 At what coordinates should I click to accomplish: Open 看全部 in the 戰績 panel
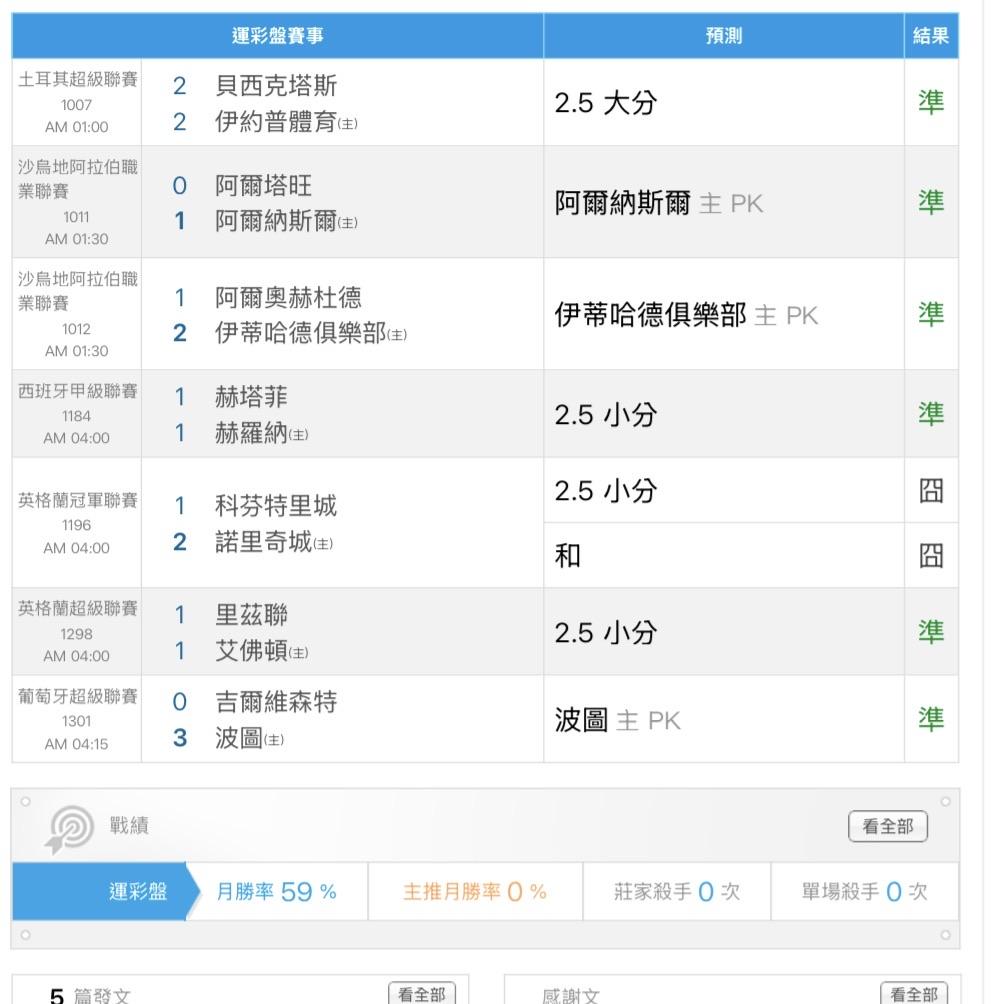[887, 827]
